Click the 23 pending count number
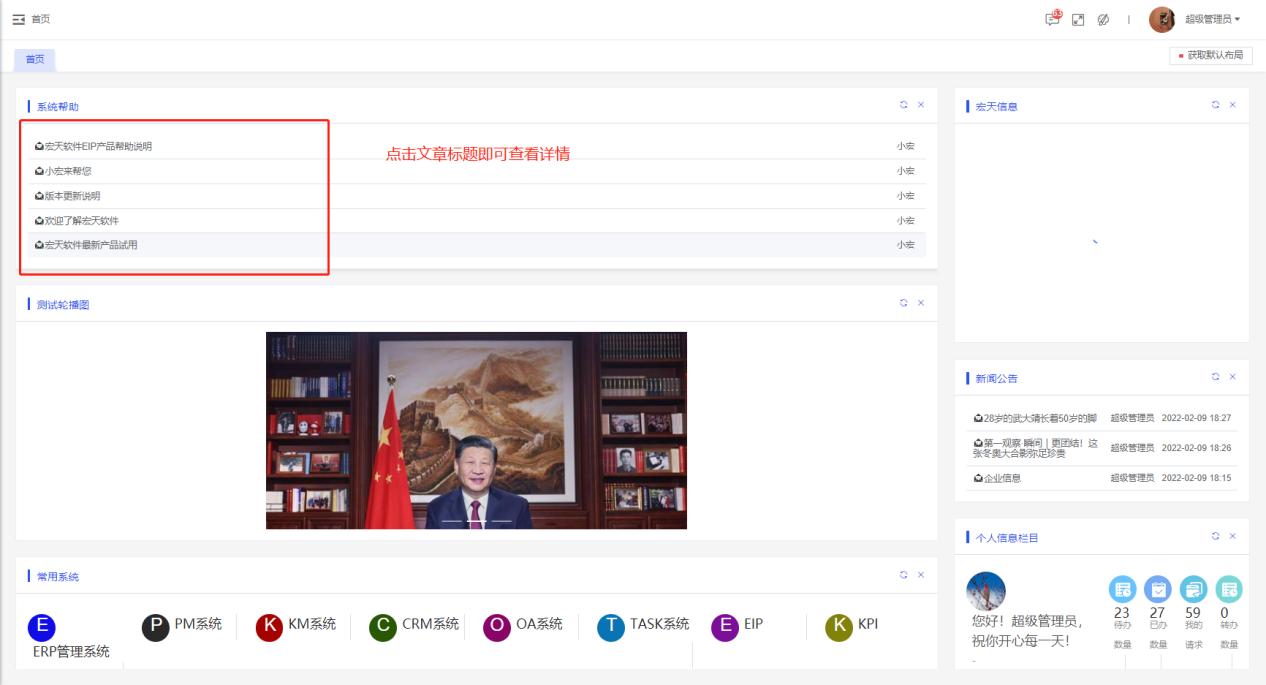 click(1122, 613)
